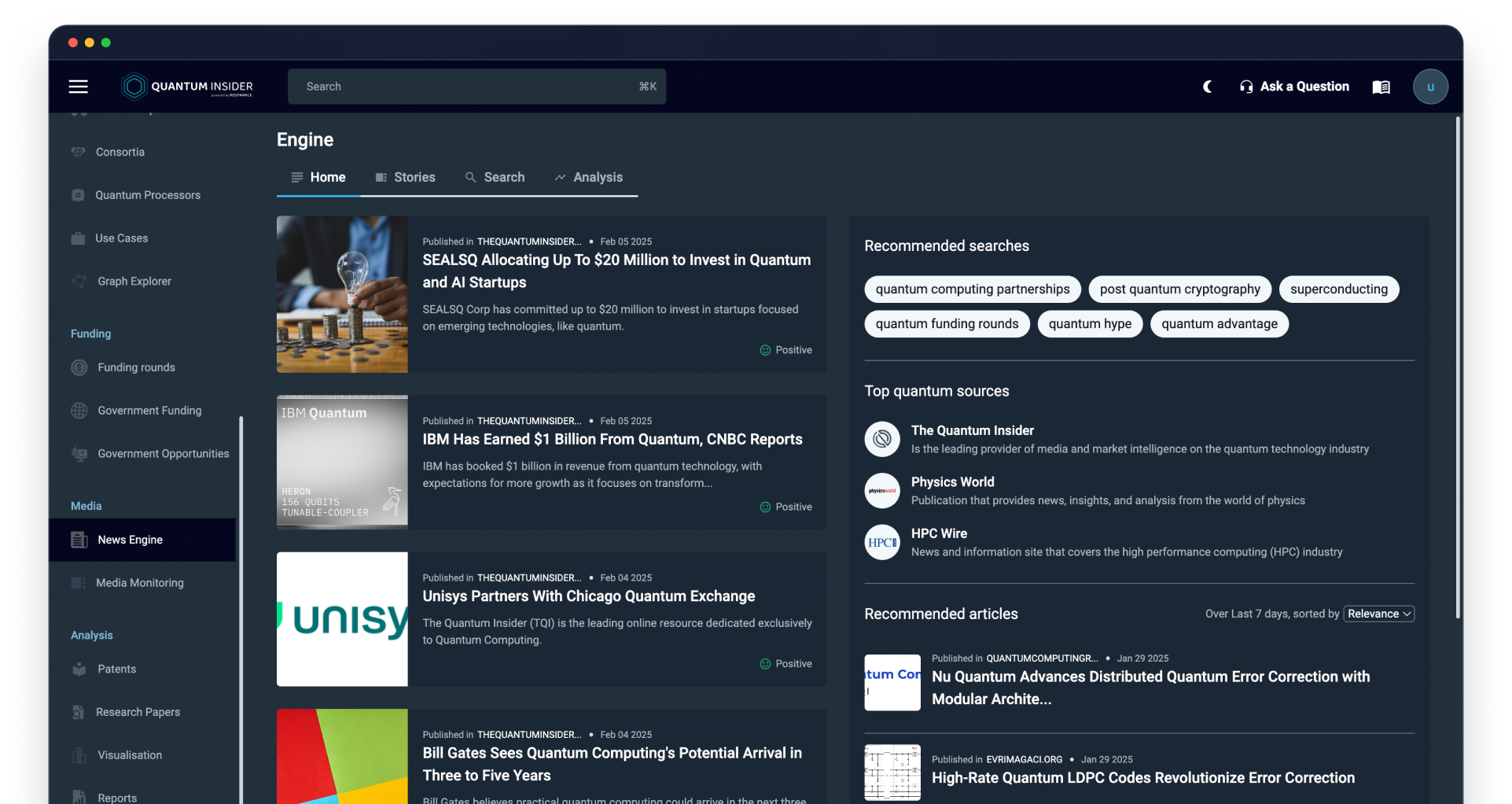Click the Bill Gates article thumbnail
Viewport: 1512px width, 804px height.
[342, 756]
